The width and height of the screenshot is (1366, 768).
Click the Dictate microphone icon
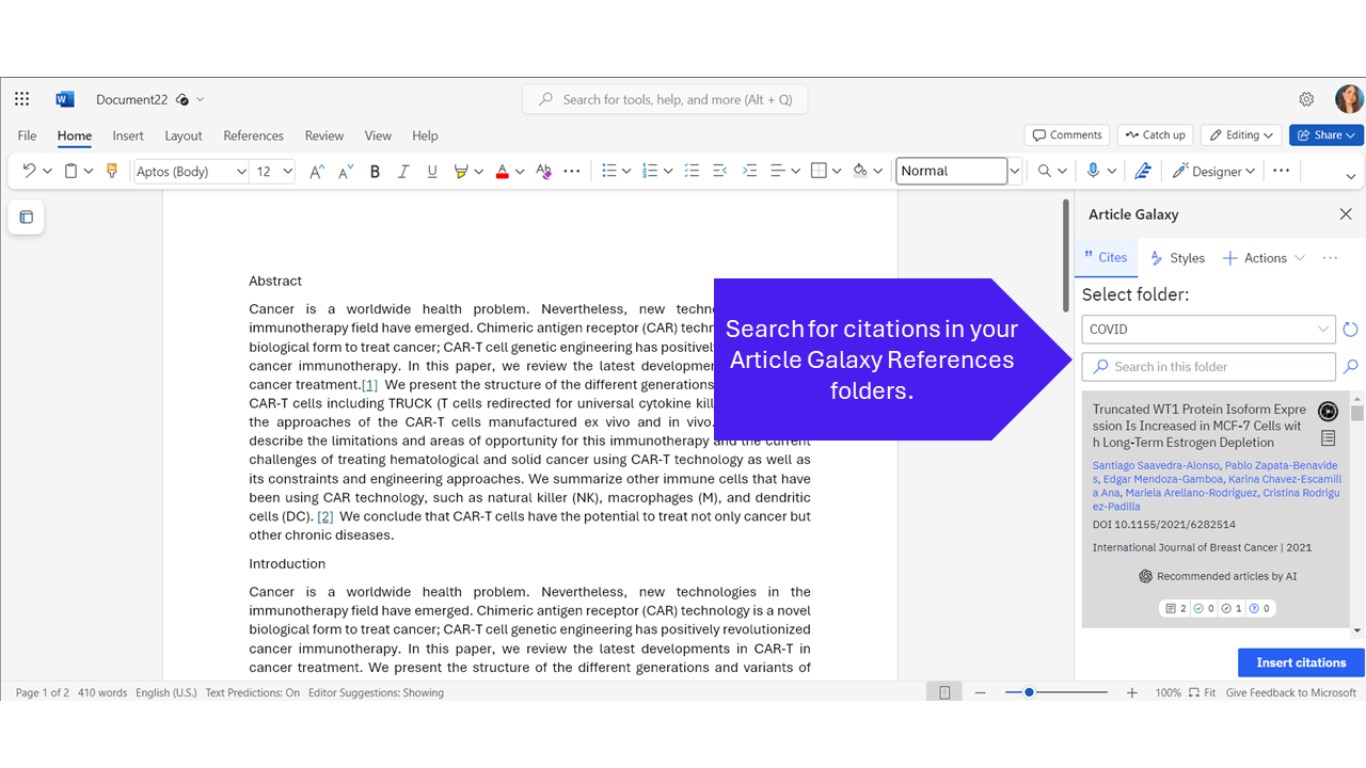point(1093,171)
